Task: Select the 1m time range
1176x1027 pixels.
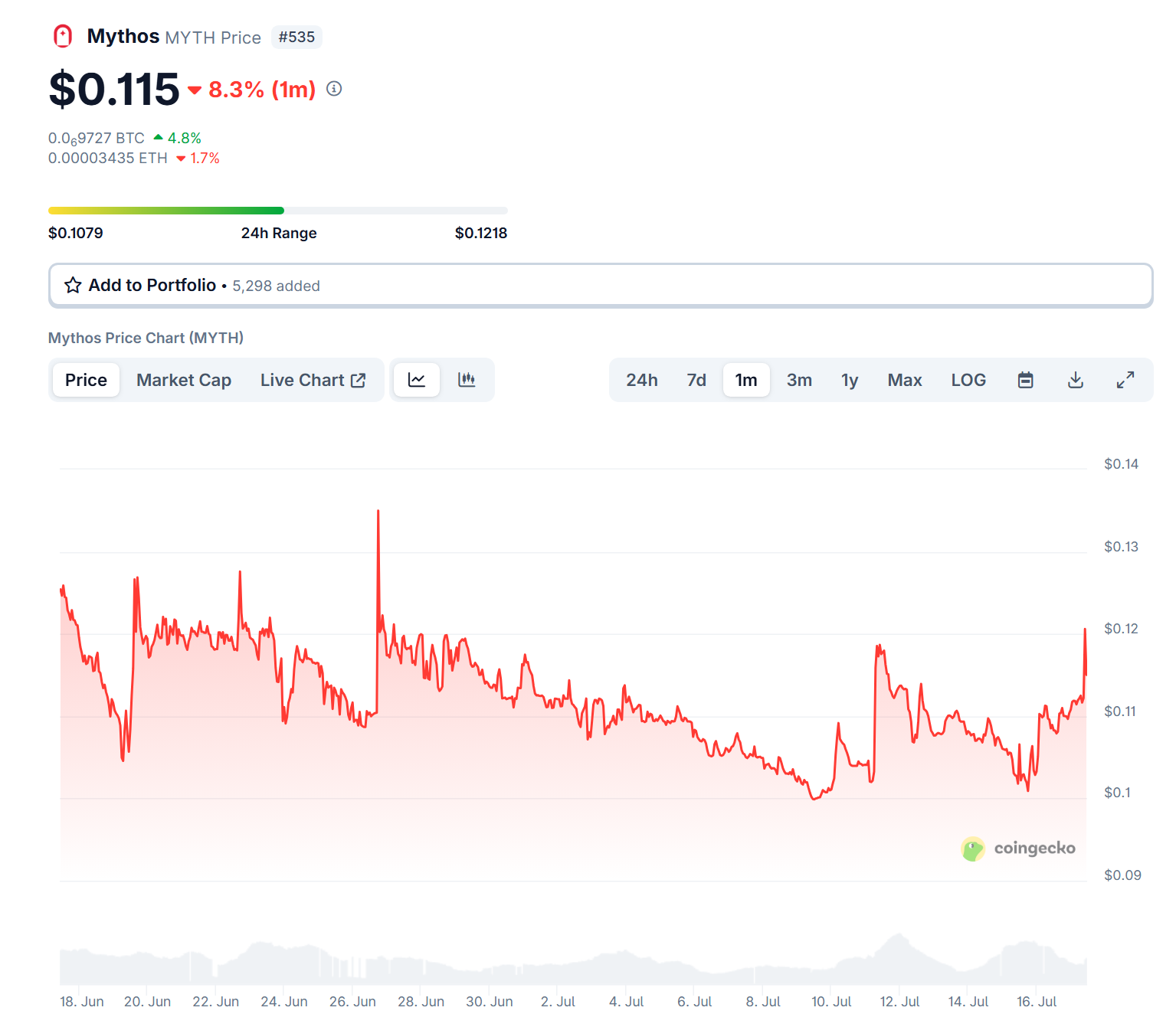Action: click(x=746, y=380)
